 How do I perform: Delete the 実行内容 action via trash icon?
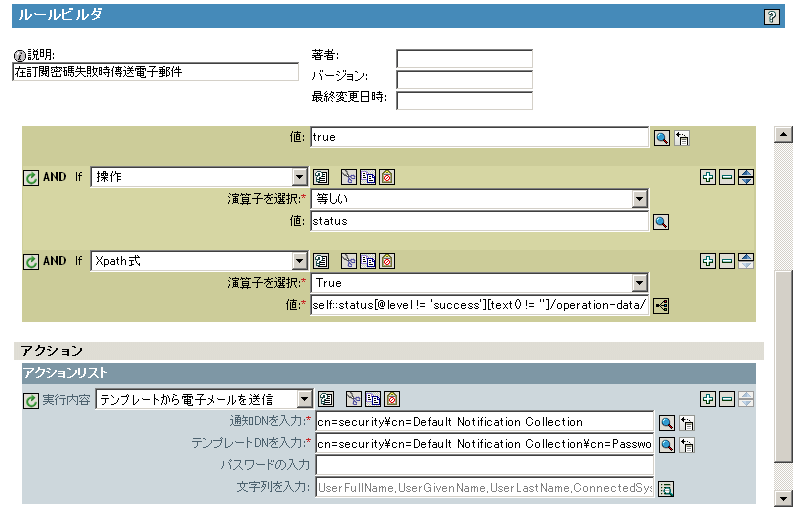click(392, 399)
